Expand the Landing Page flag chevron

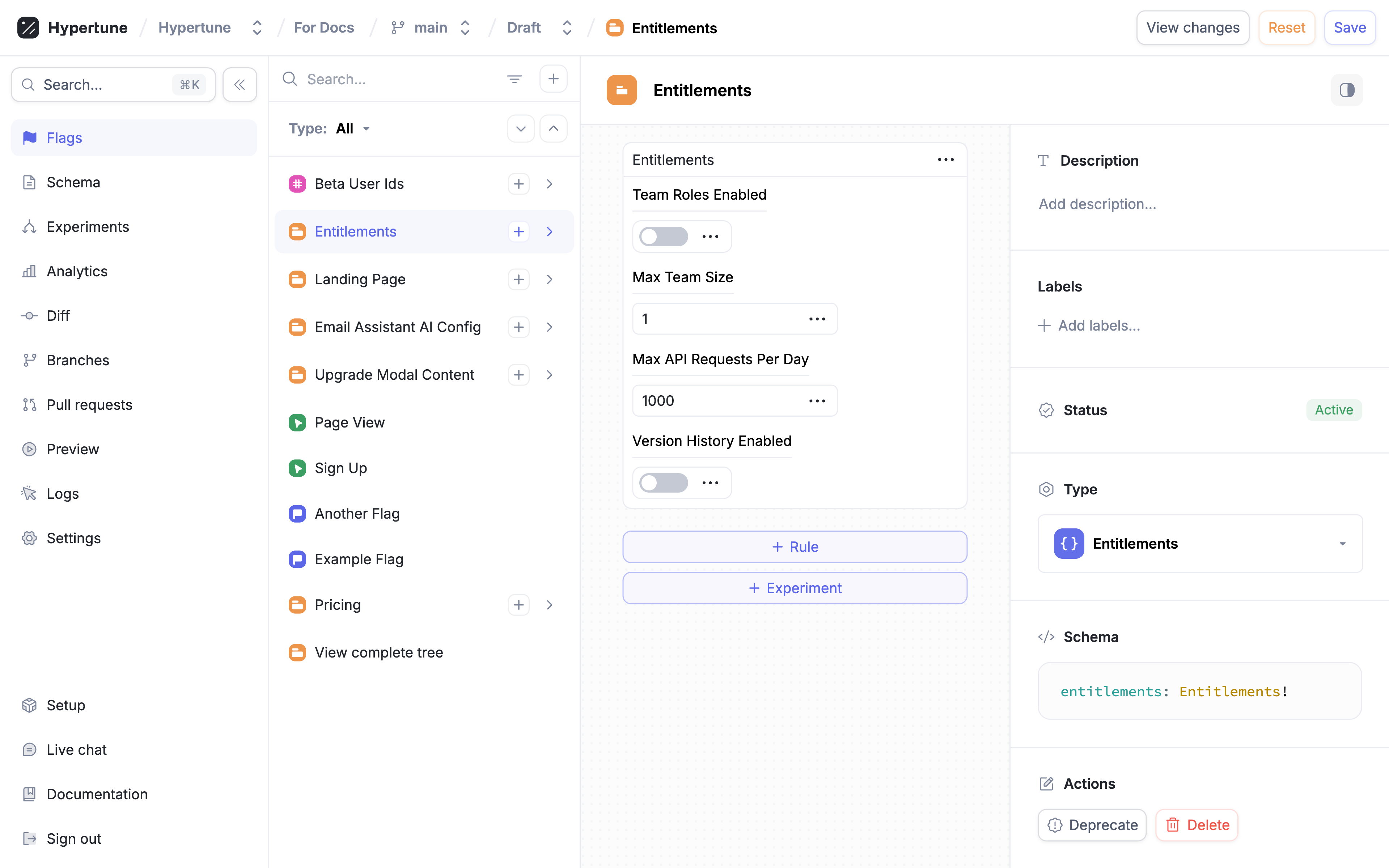click(x=550, y=280)
